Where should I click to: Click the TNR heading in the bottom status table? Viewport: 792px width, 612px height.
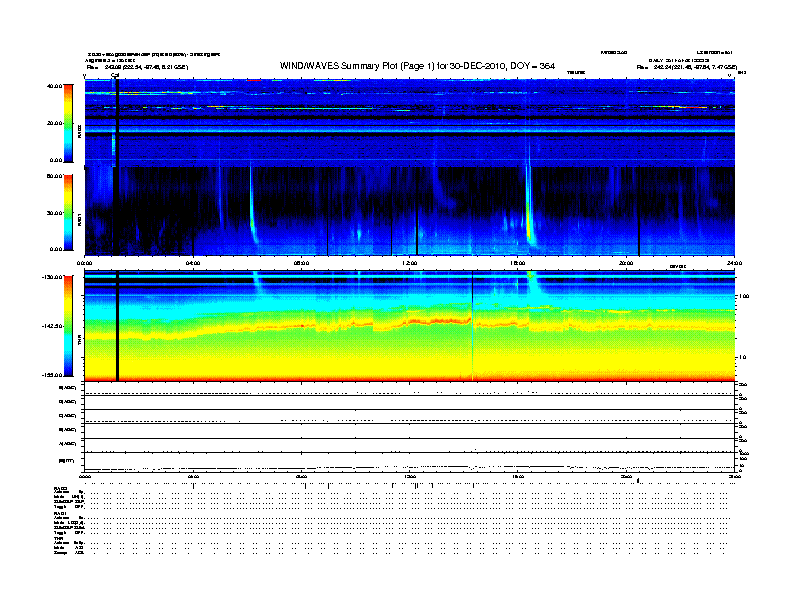click(58, 538)
